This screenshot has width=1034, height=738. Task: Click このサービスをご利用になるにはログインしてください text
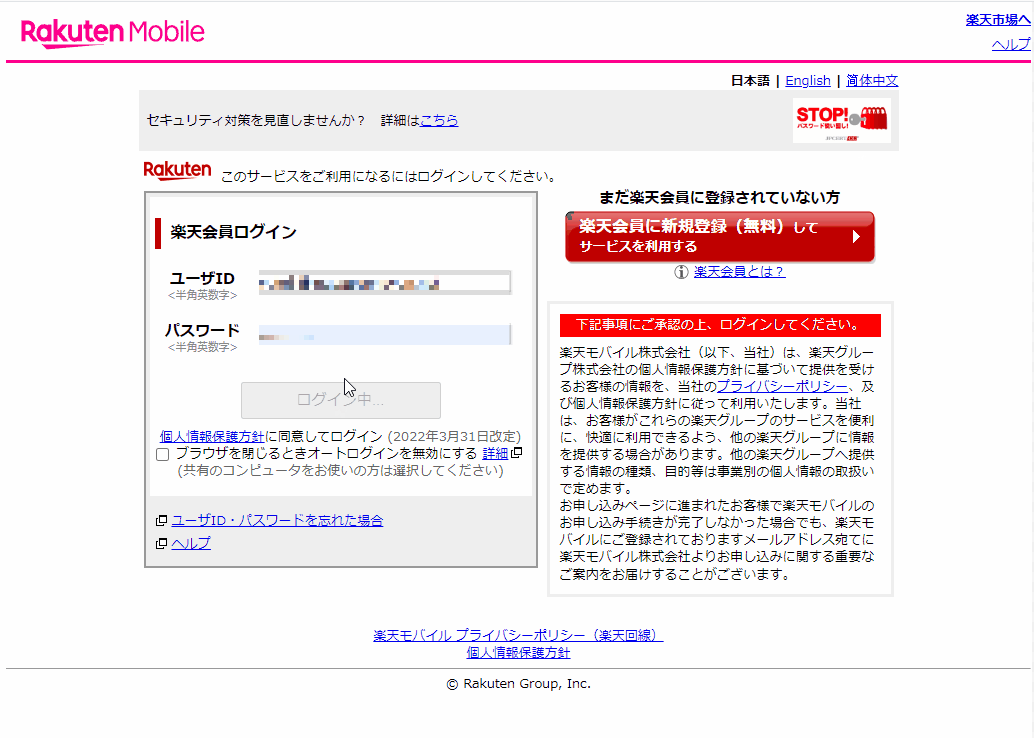[x=390, y=177]
